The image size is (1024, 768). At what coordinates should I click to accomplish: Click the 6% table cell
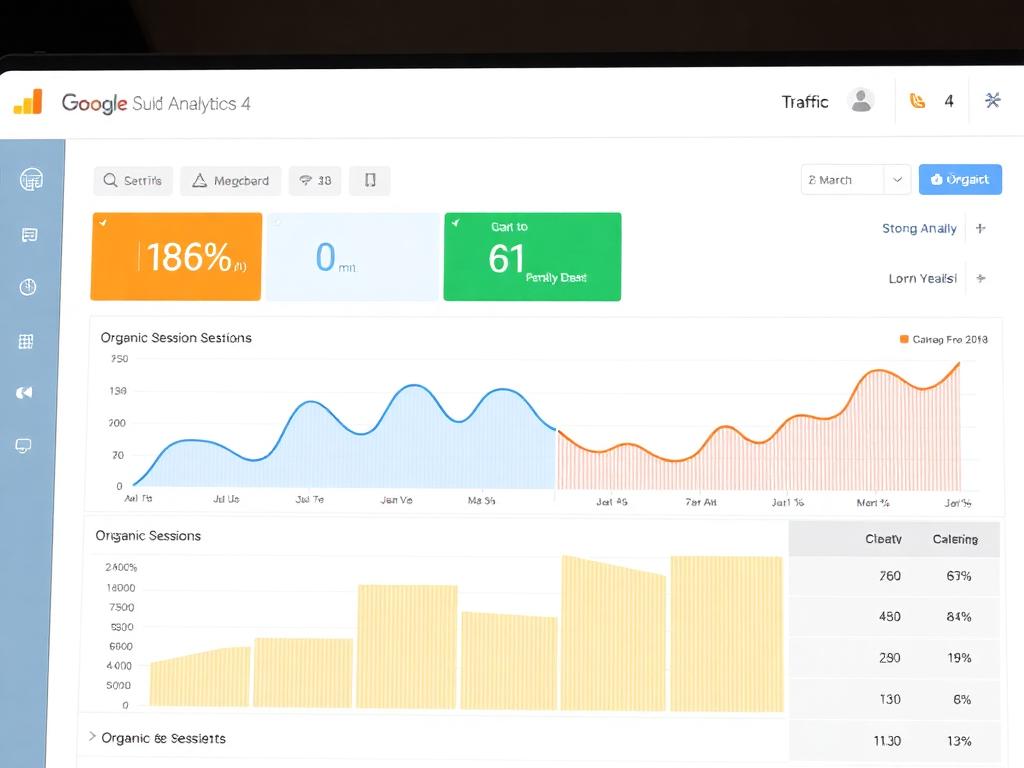(x=961, y=699)
